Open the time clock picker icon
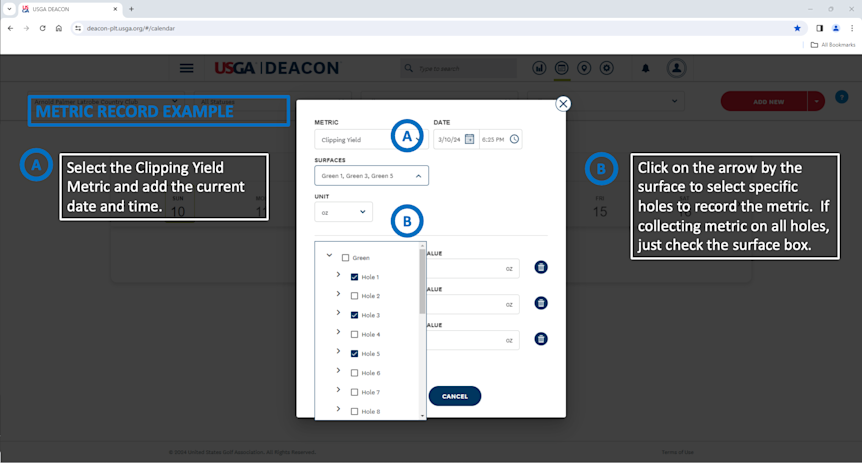 click(x=514, y=139)
